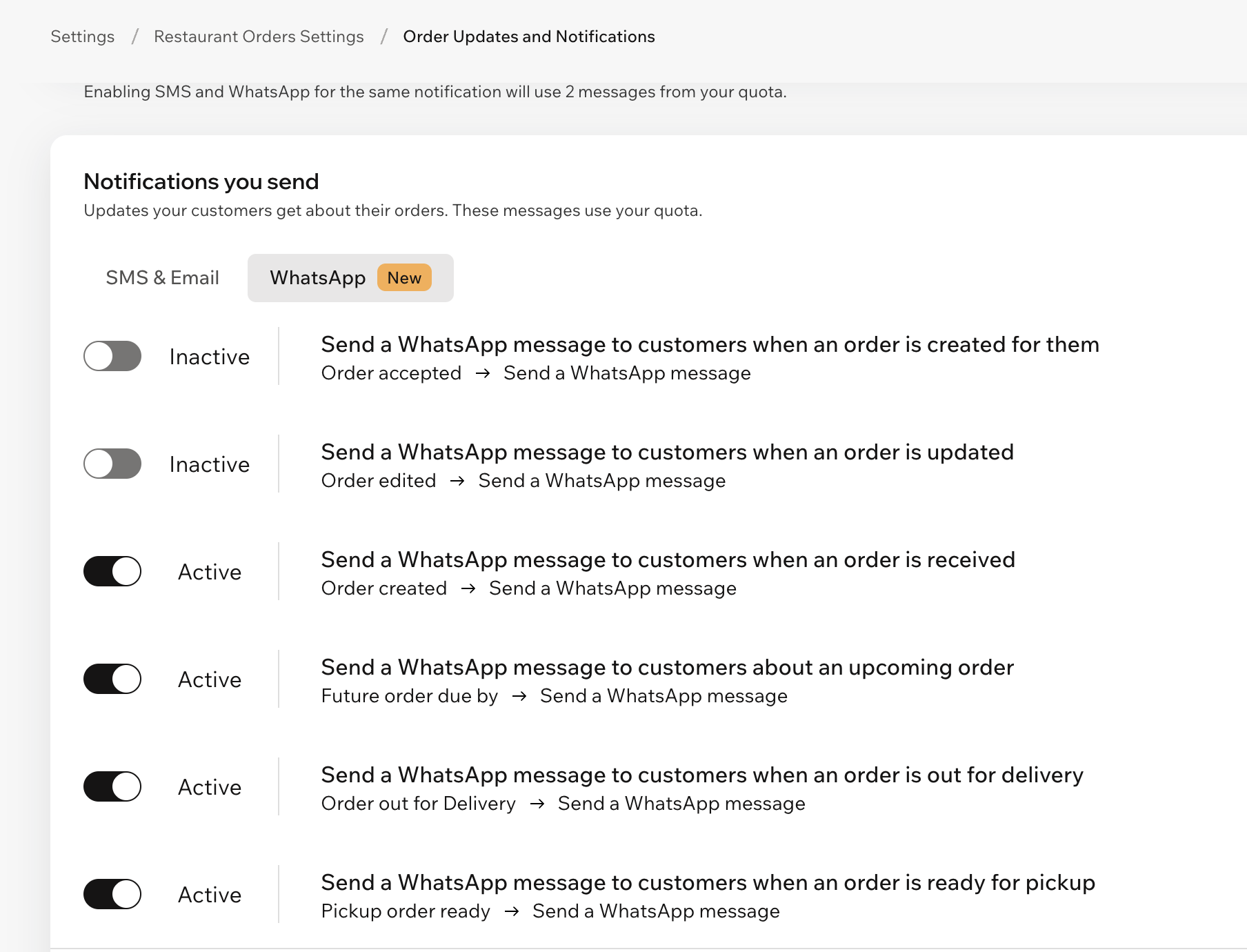Open 'order is out for delivery' notification title
The height and width of the screenshot is (952, 1247).
pyautogui.click(x=702, y=775)
